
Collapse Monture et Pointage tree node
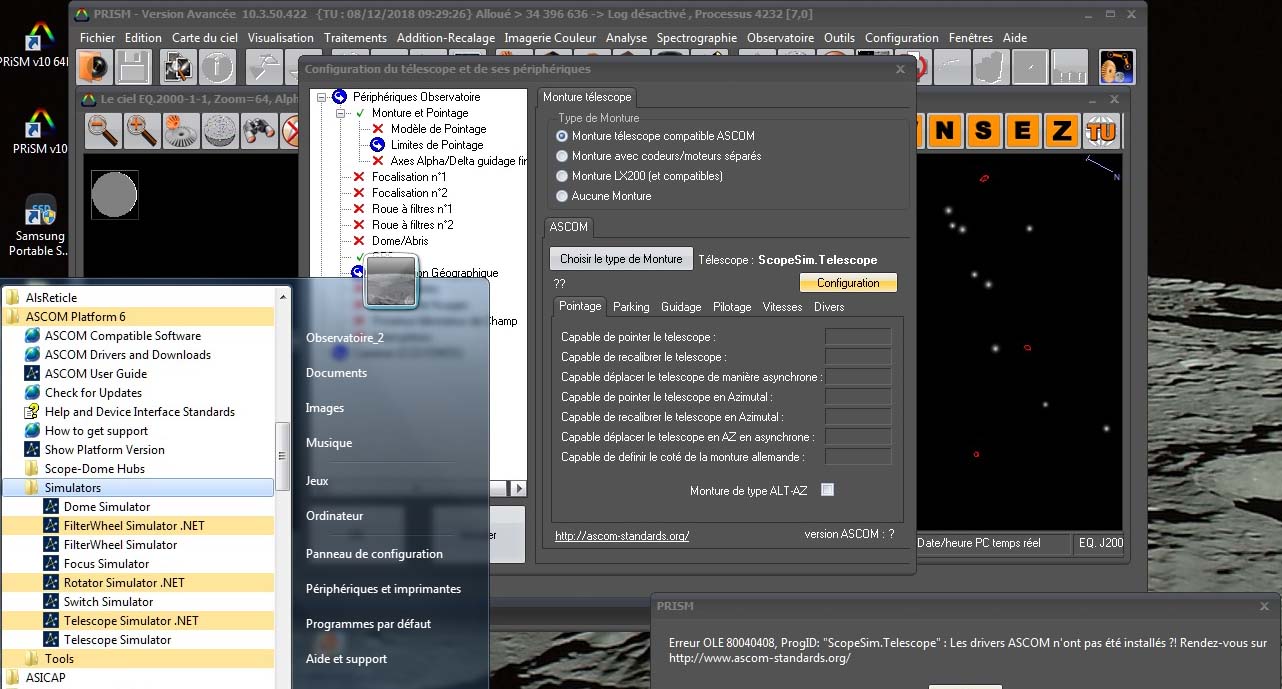[340, 113]
